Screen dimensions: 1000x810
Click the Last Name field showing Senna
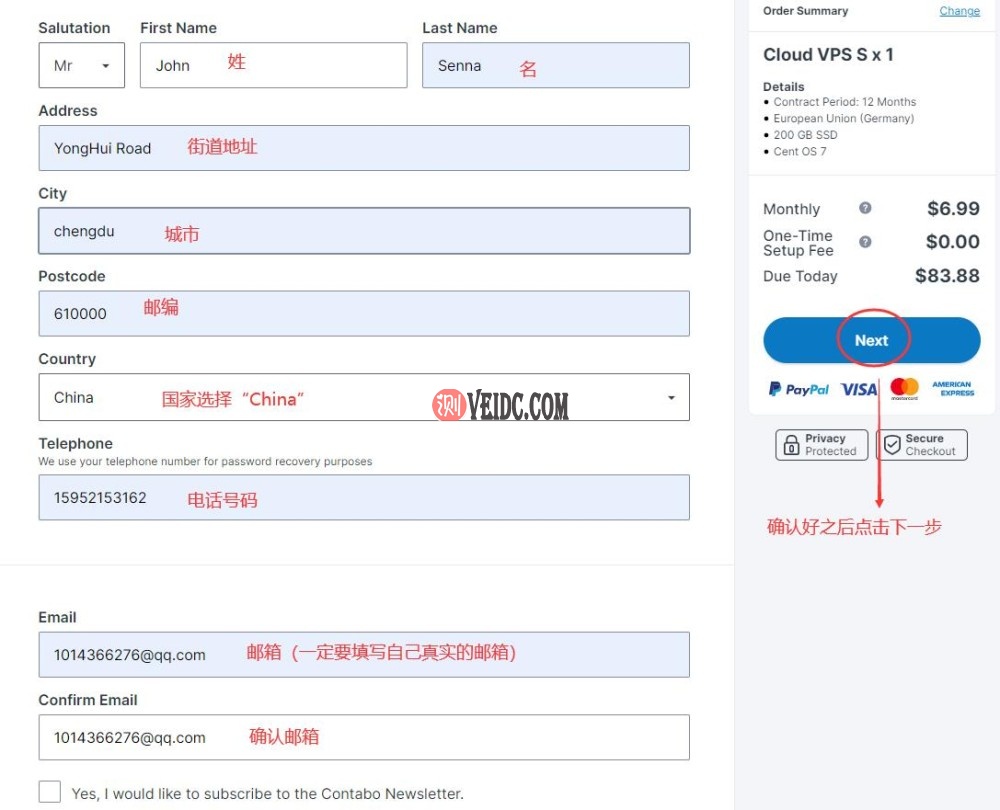point(556,65)
